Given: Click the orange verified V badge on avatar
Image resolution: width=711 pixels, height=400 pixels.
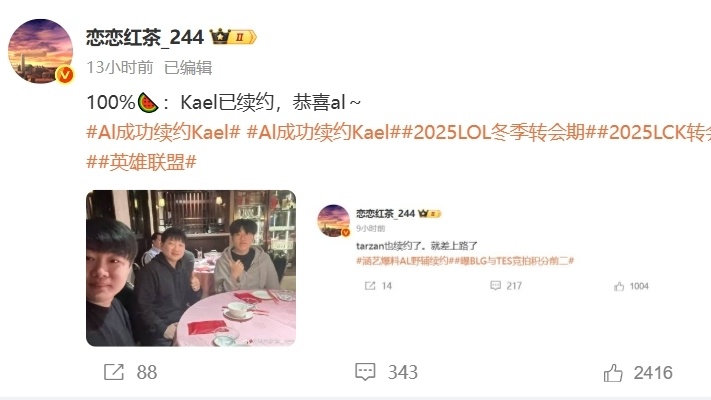Looking at the screenshot, I should [64, 75].
